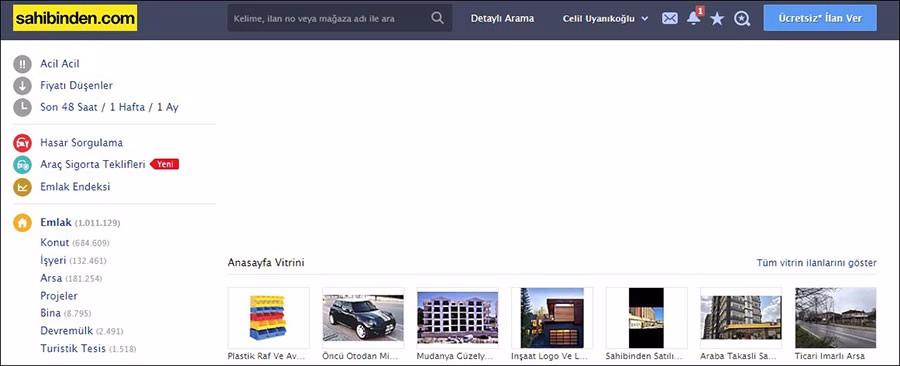Open Plastik Raf Ve Av... listing thumbnail
Screen dimensions: 900x366
click(x=269, y=318)
